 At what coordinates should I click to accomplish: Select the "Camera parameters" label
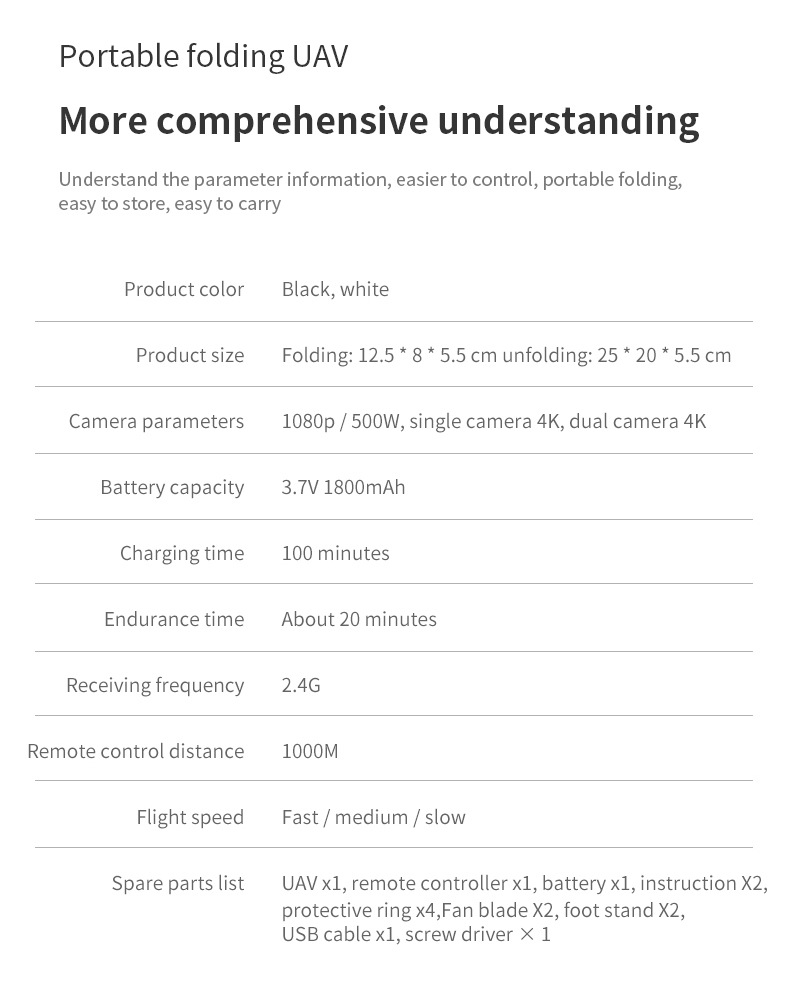(x=156, y=421)
